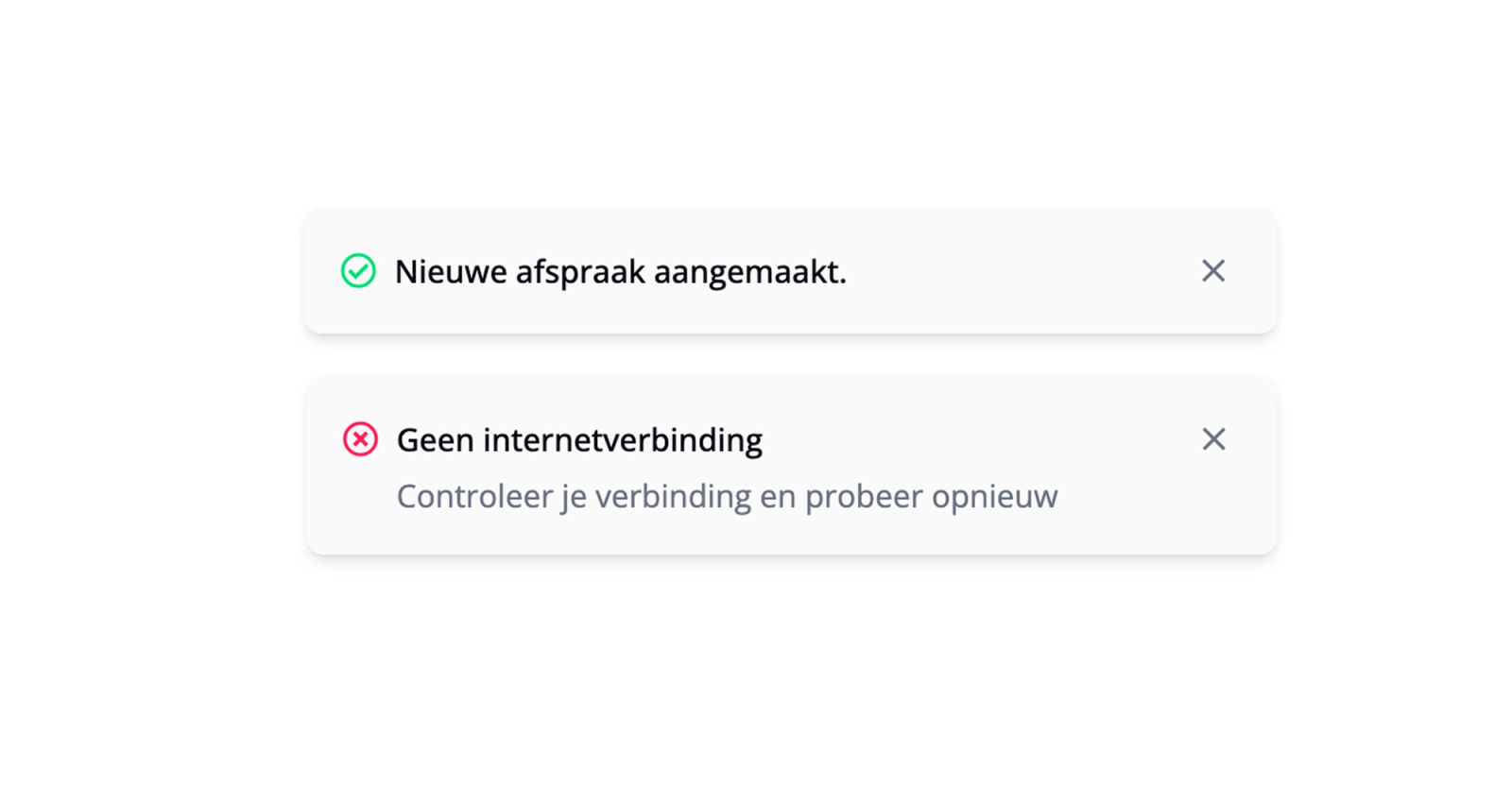Select the success notification card
1512x787 pixels.
coord(790,271)
